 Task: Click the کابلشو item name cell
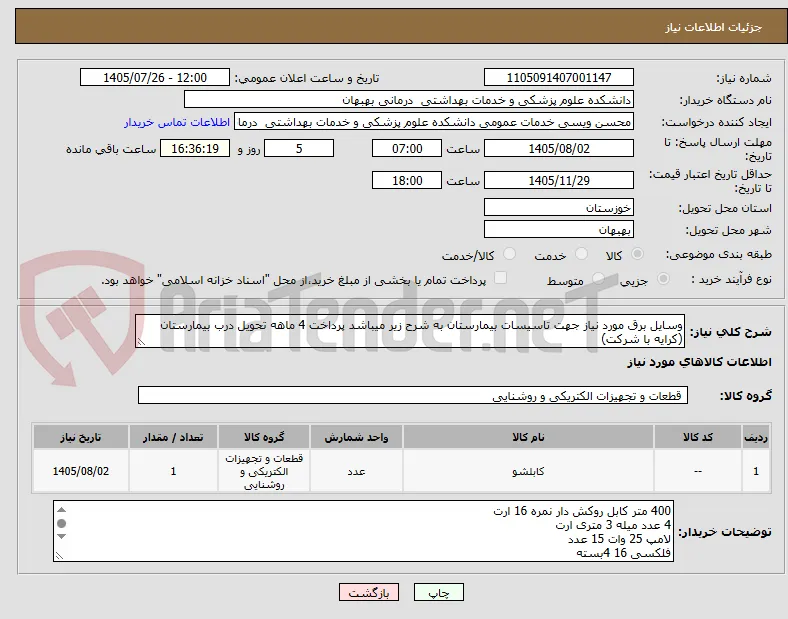tap(528, 471)
